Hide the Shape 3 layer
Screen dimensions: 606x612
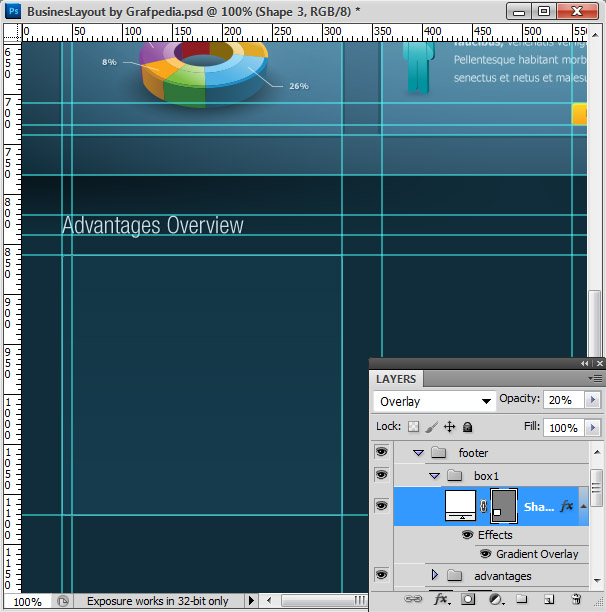pos(381,506)
